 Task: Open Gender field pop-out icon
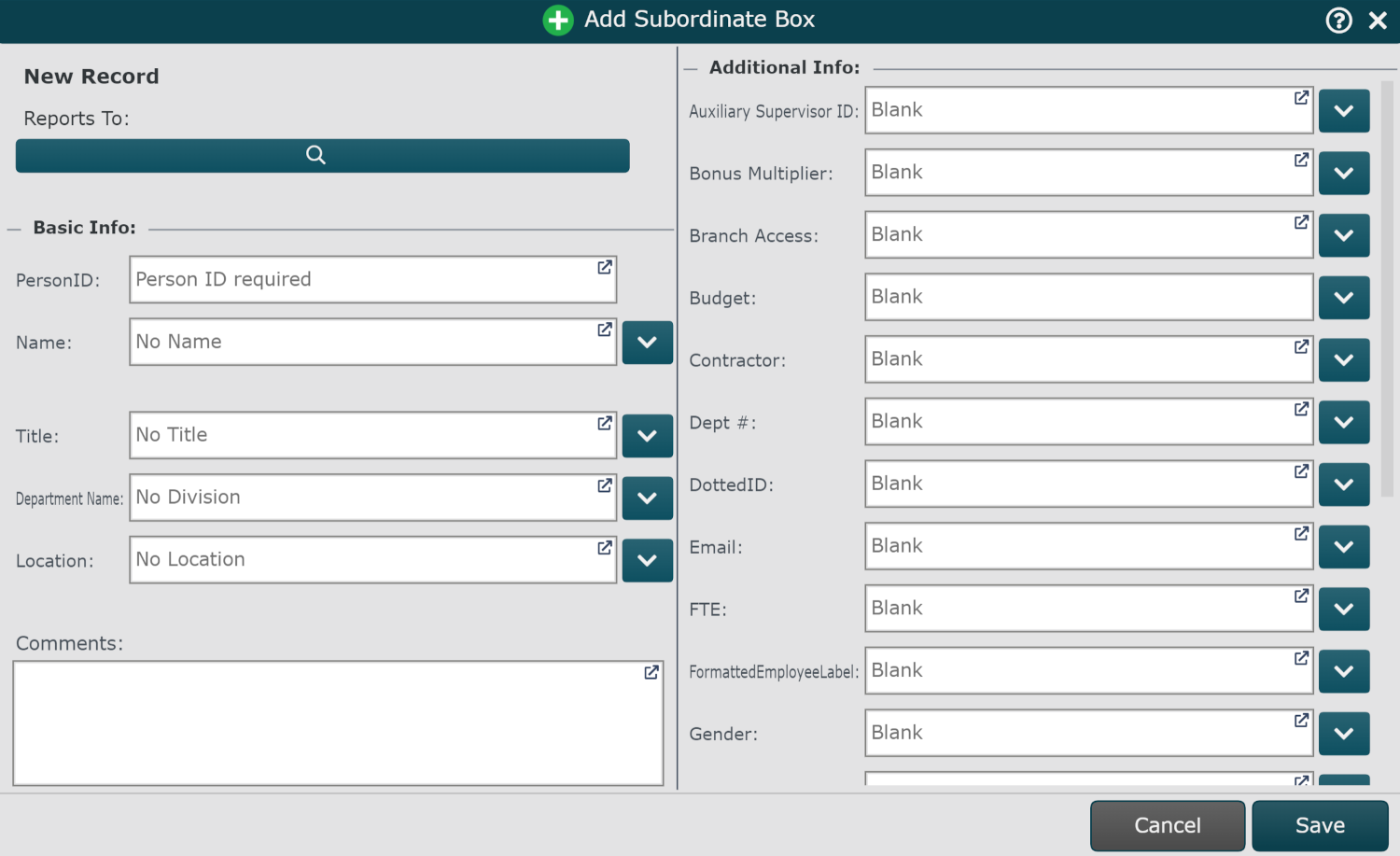click(1301, 721)
